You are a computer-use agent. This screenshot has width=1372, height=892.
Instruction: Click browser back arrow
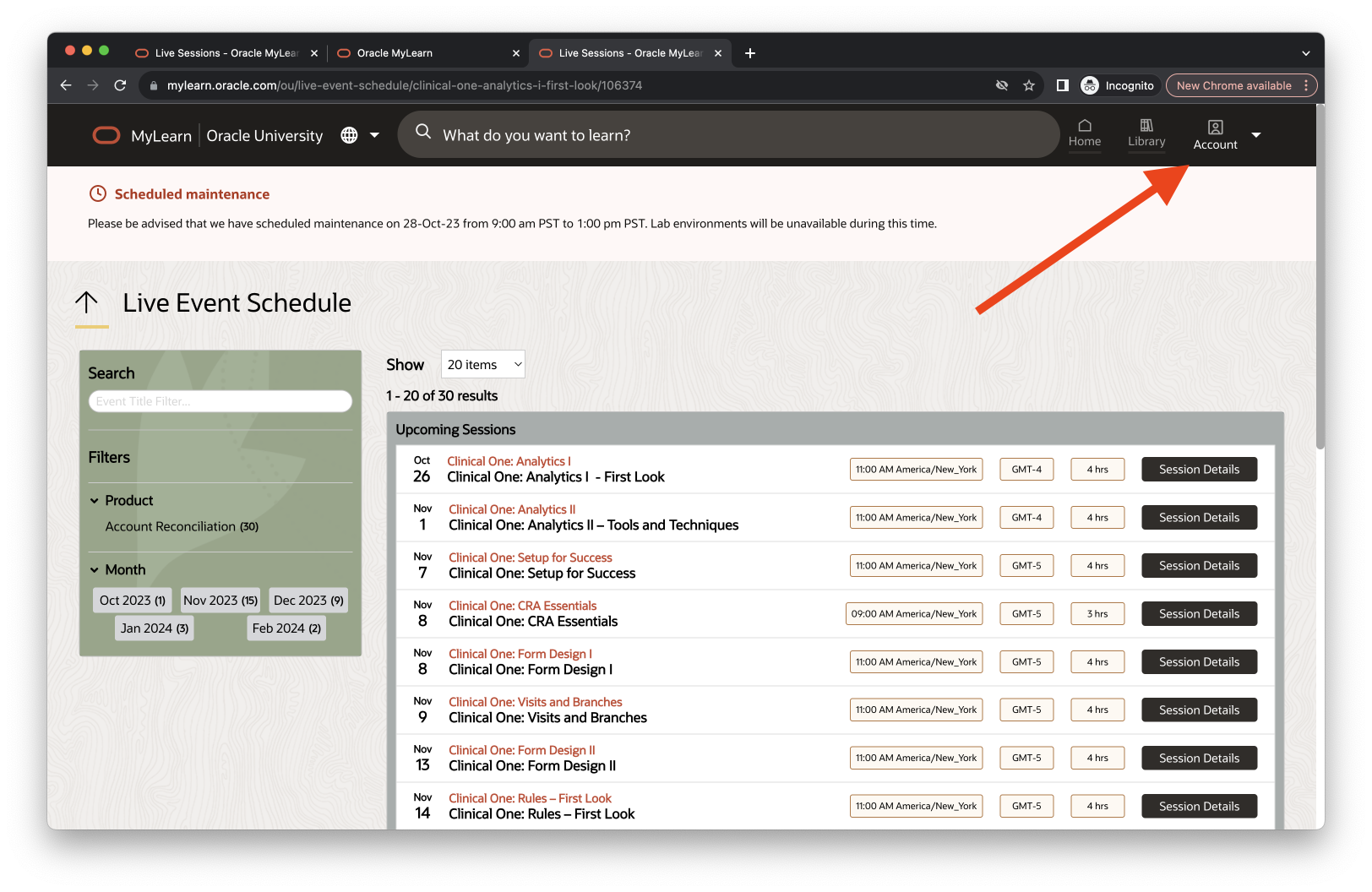[66, 85]
